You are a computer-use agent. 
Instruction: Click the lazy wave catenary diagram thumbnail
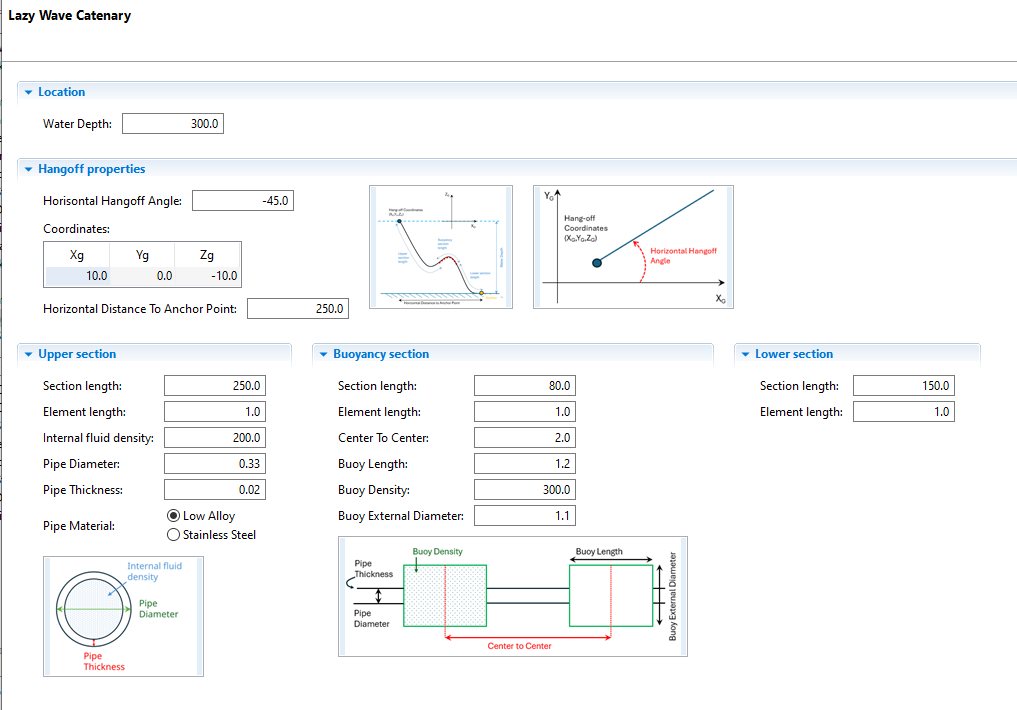click(x=441, y=247)
